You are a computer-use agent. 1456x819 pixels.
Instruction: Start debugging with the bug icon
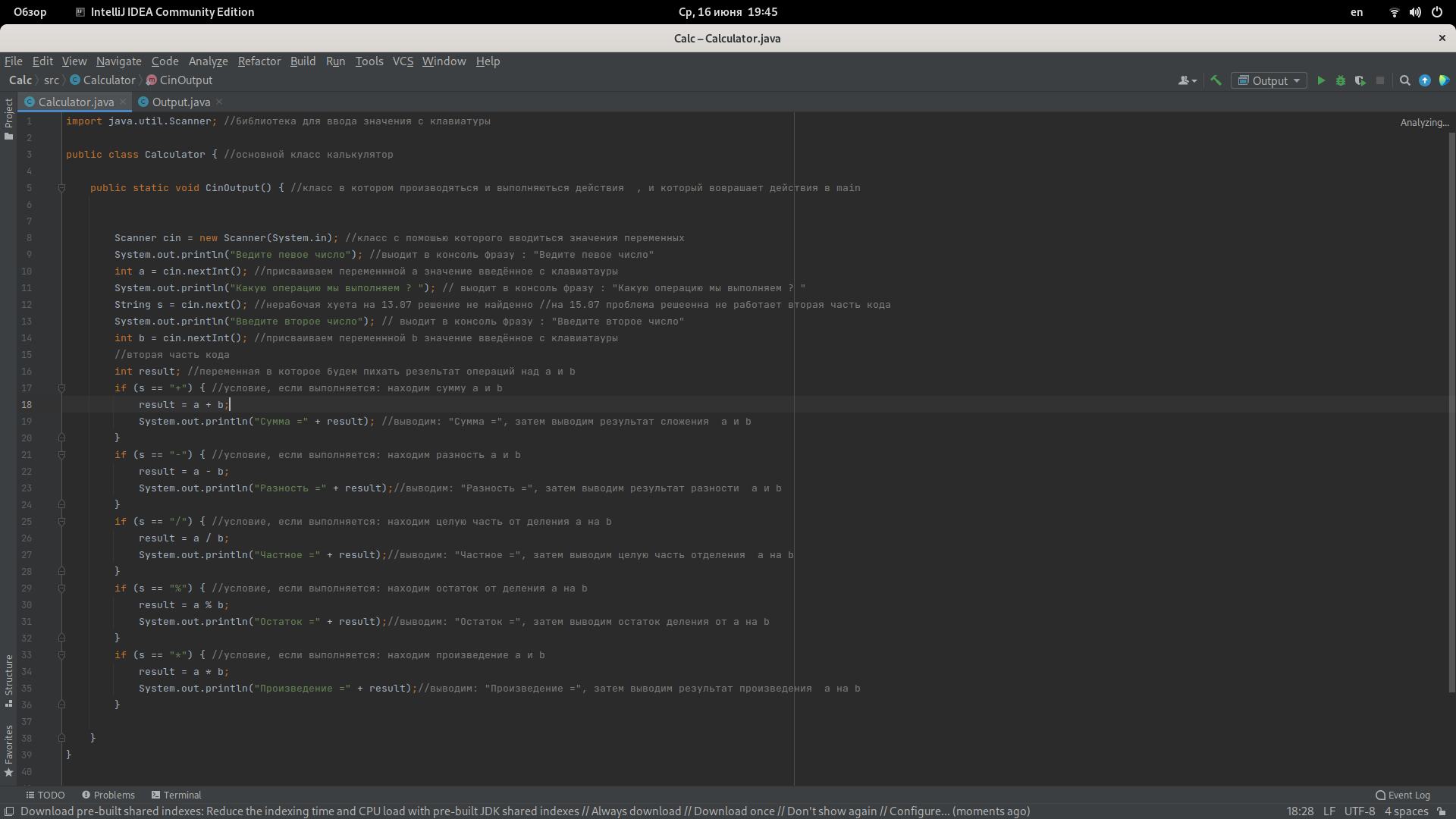[1341, 80]
